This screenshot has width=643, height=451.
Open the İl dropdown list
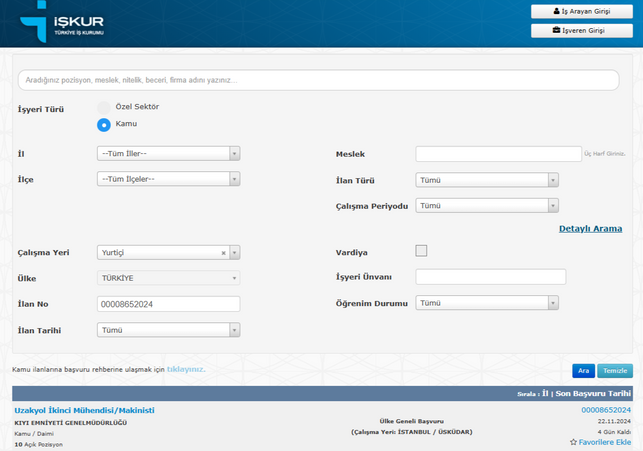click(168, 154)
